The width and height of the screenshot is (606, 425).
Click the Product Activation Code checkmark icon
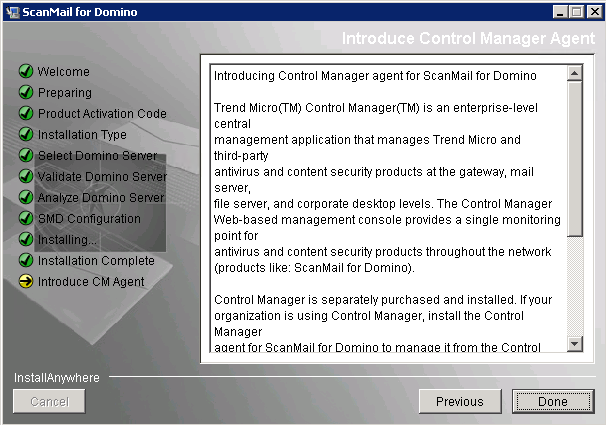pos(26,114)
